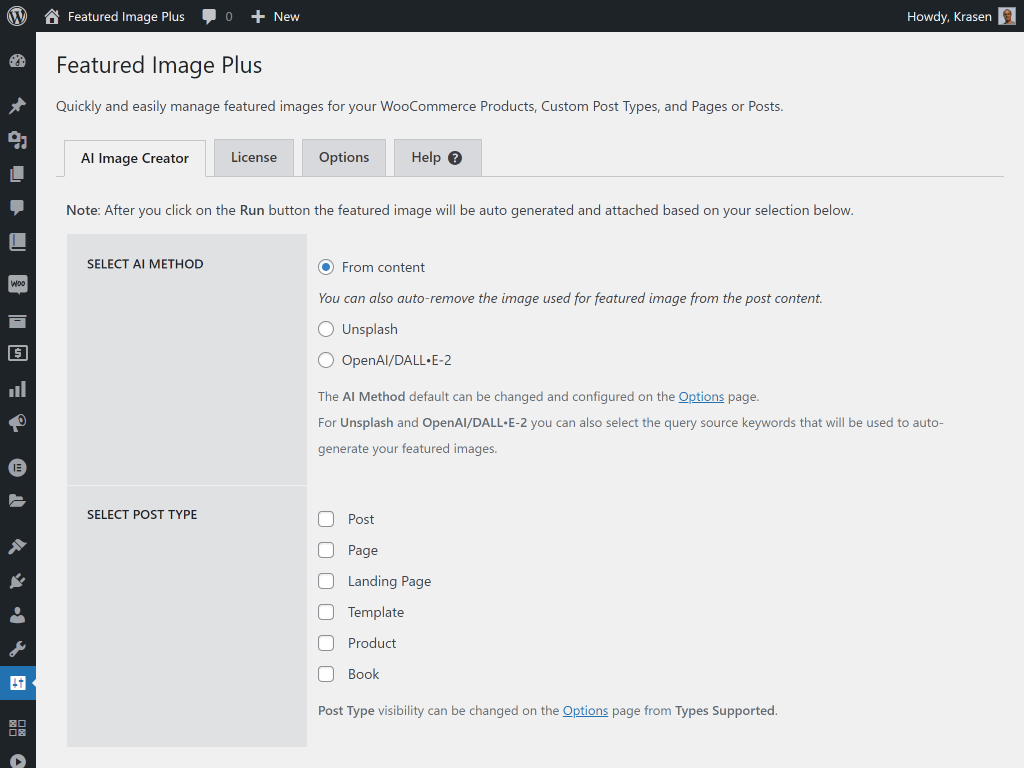Open the Analytics bar chart icon

click(x=18, y=389)
